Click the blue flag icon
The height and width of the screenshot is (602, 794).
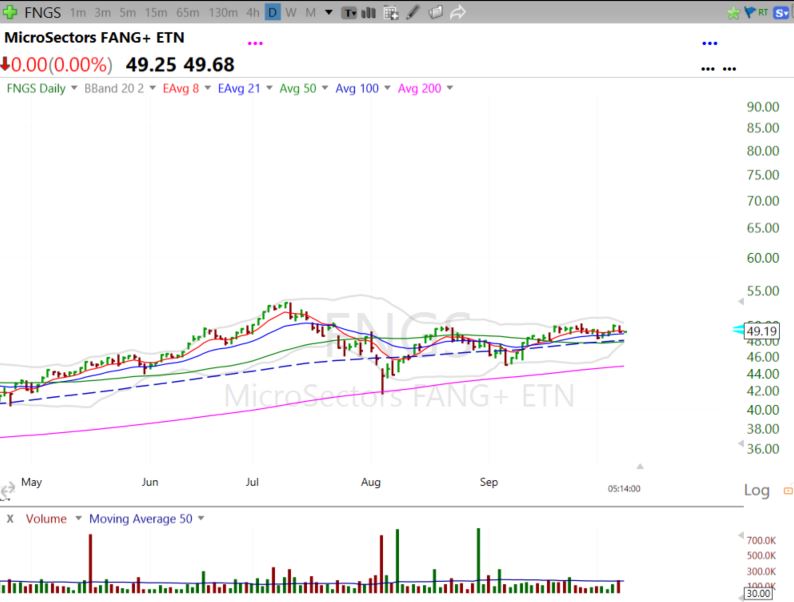click(x=749, y=12)
